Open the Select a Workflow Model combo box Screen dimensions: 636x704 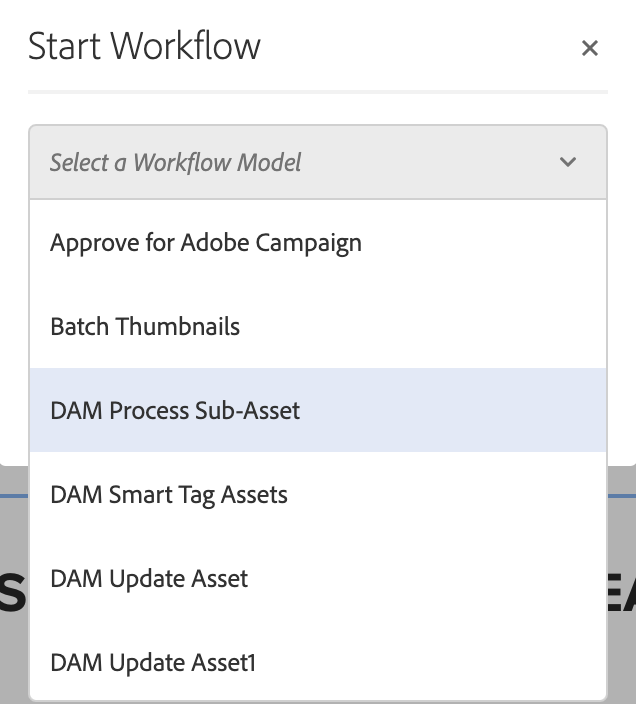[x=317, y=162]
